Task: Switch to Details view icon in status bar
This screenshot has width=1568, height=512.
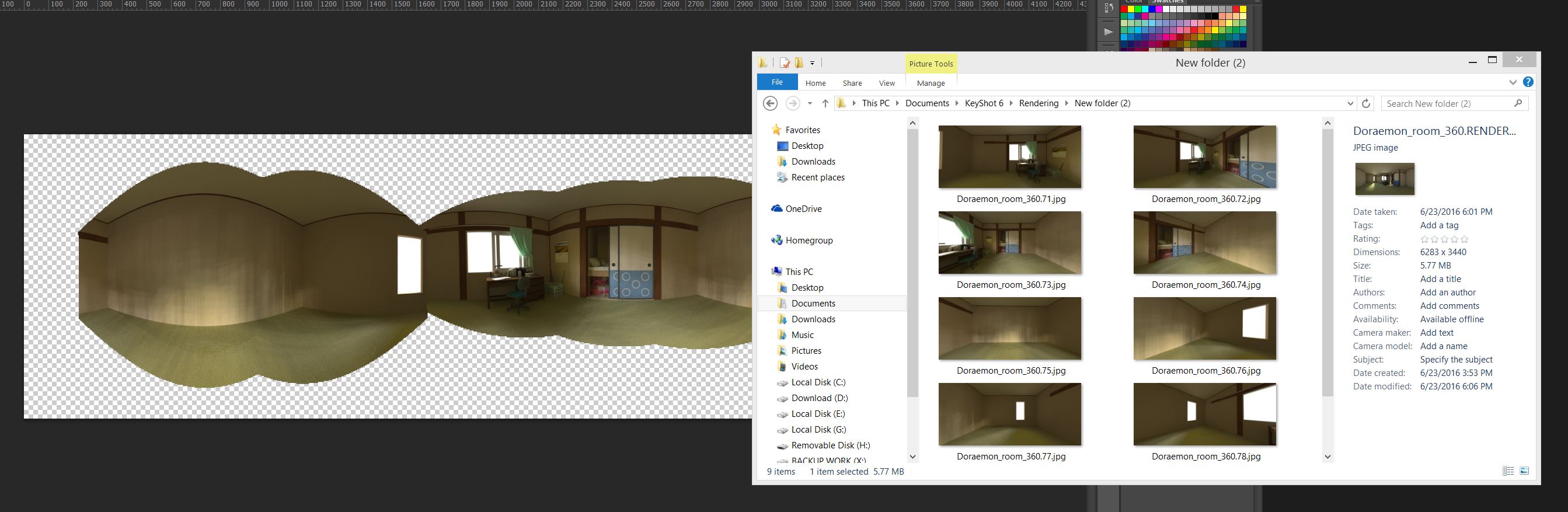Action: 1508,471
